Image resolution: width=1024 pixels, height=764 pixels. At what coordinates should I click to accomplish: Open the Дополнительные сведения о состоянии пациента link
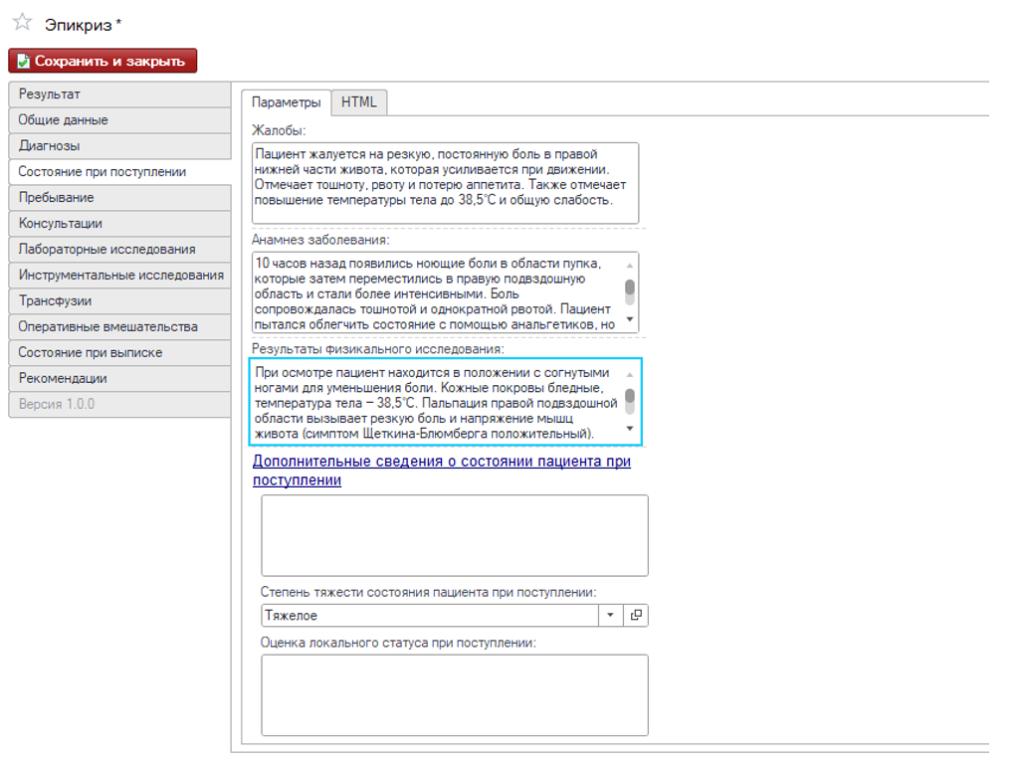[x=441, y=471]
